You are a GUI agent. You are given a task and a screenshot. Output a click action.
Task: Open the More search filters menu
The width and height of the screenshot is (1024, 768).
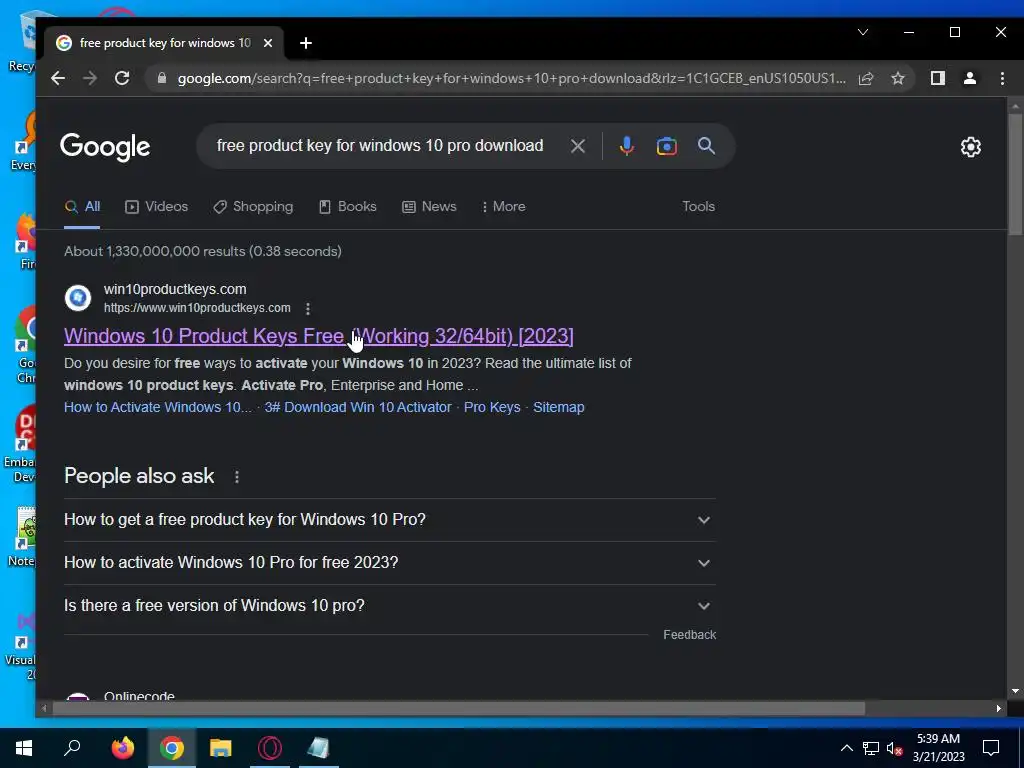(x=503, y=207)
